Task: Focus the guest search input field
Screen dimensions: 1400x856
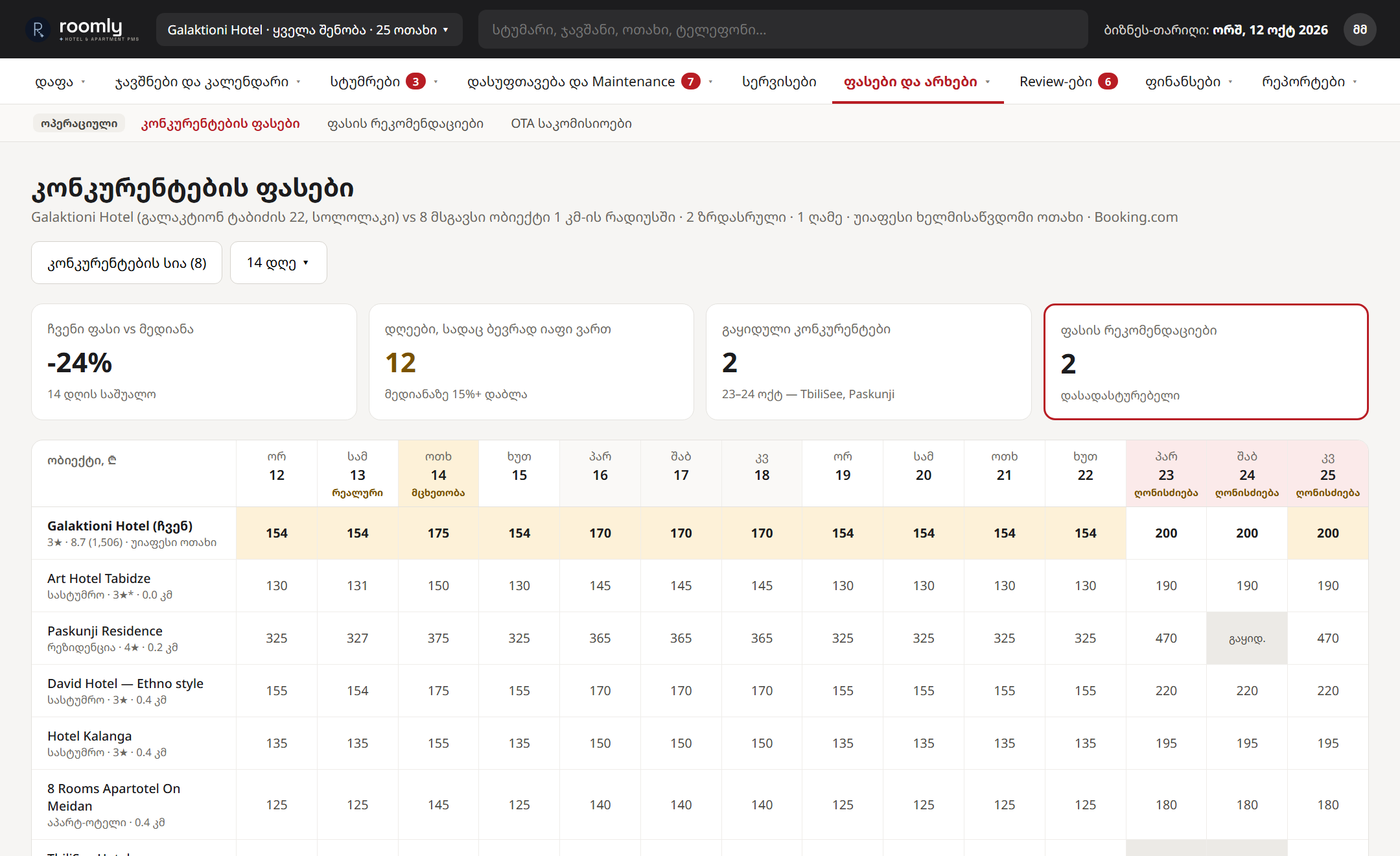Action: (x=783, y=30)
